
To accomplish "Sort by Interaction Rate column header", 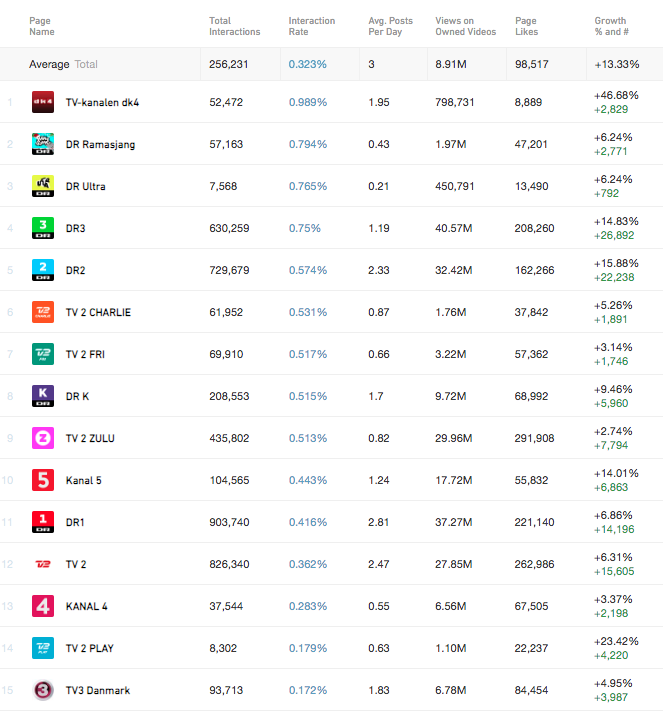I will 311,26.
